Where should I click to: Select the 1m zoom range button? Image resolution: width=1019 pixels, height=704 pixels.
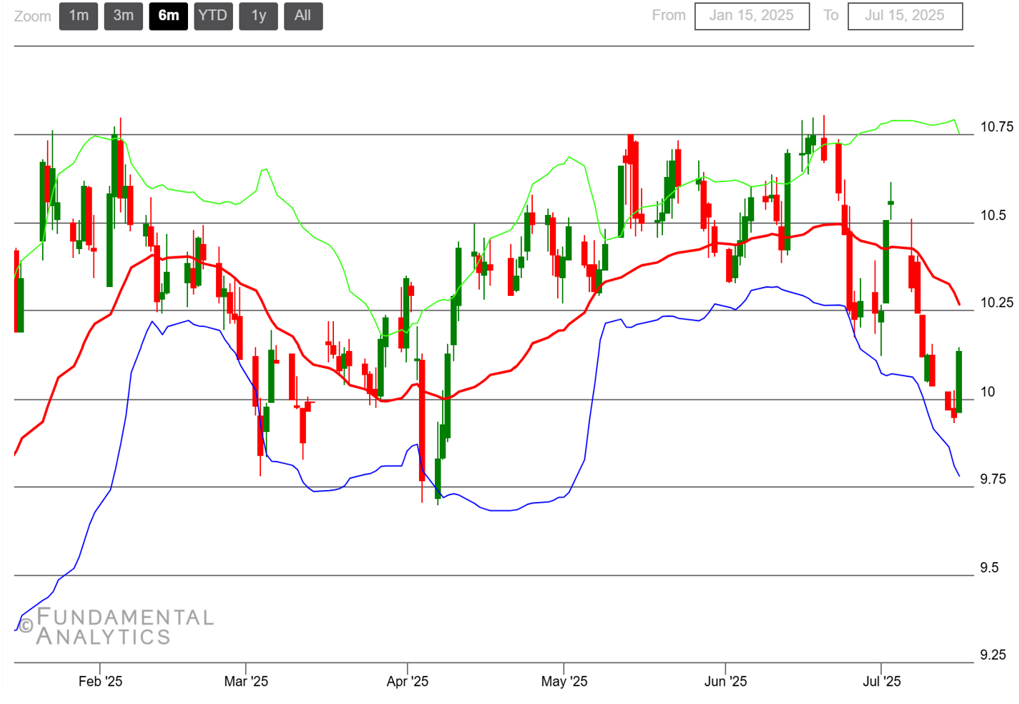point(78,16)
